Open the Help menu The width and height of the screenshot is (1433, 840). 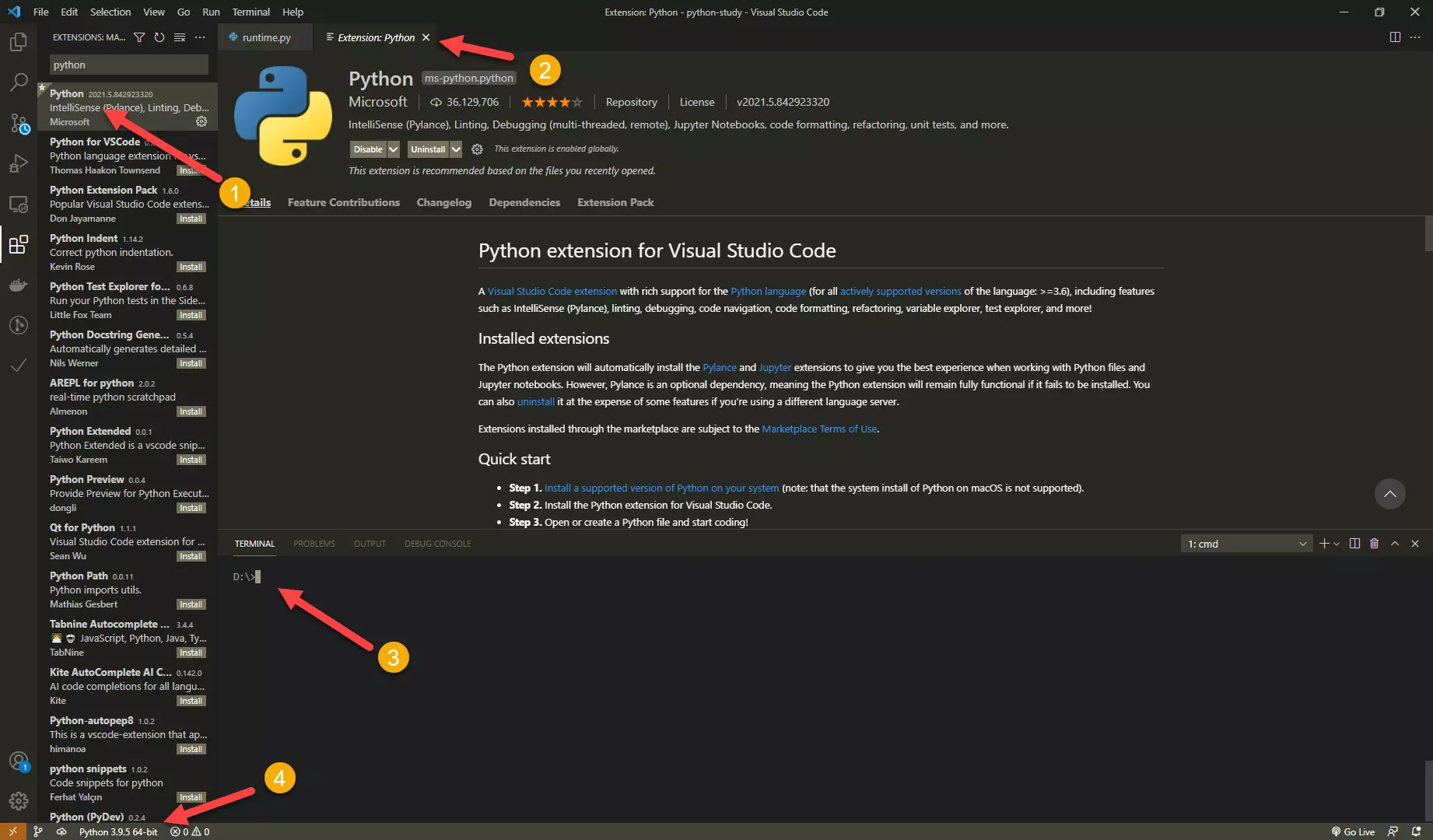[293, 12]
